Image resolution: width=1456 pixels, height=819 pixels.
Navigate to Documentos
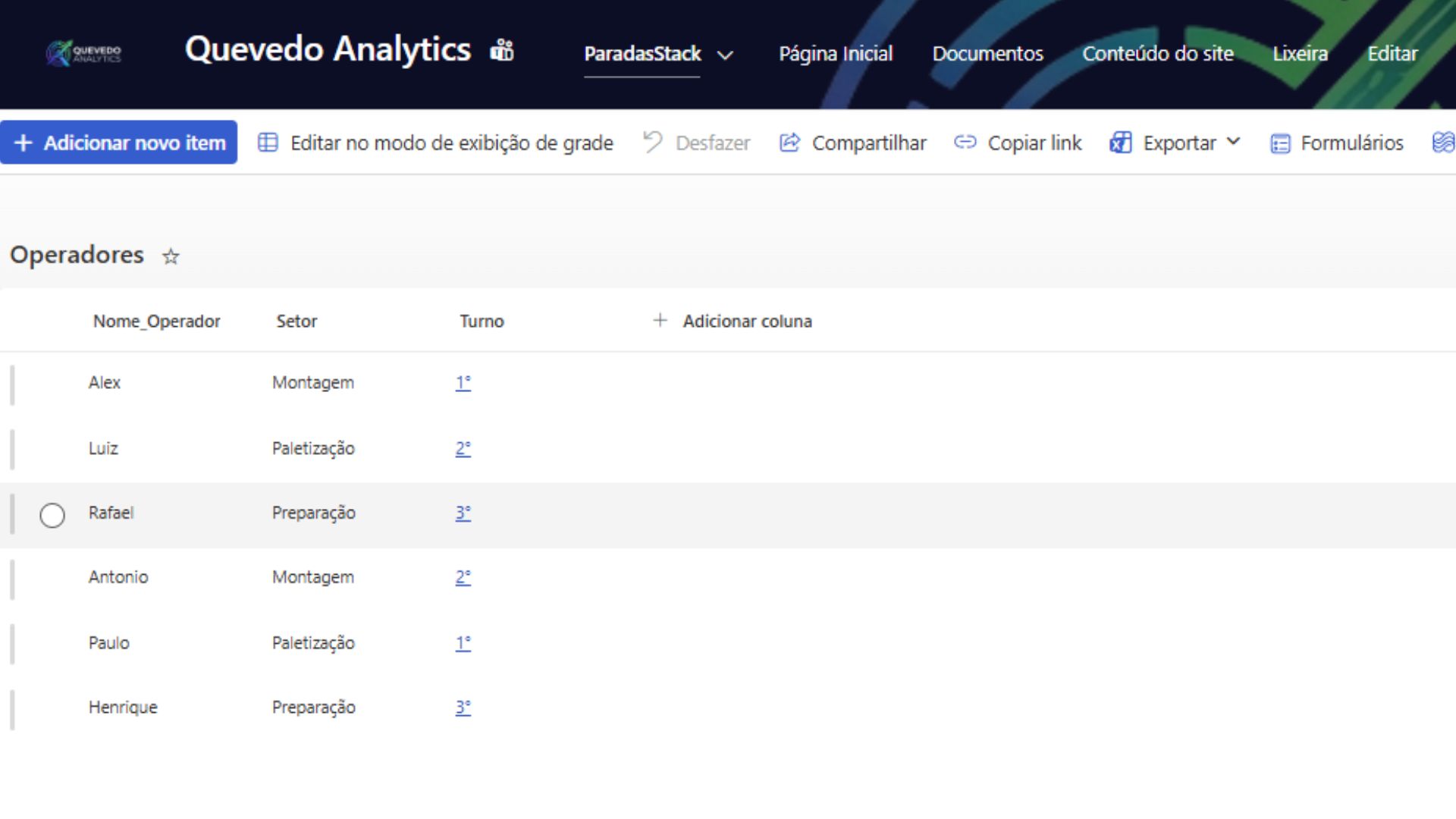click(x=987, y=54)
